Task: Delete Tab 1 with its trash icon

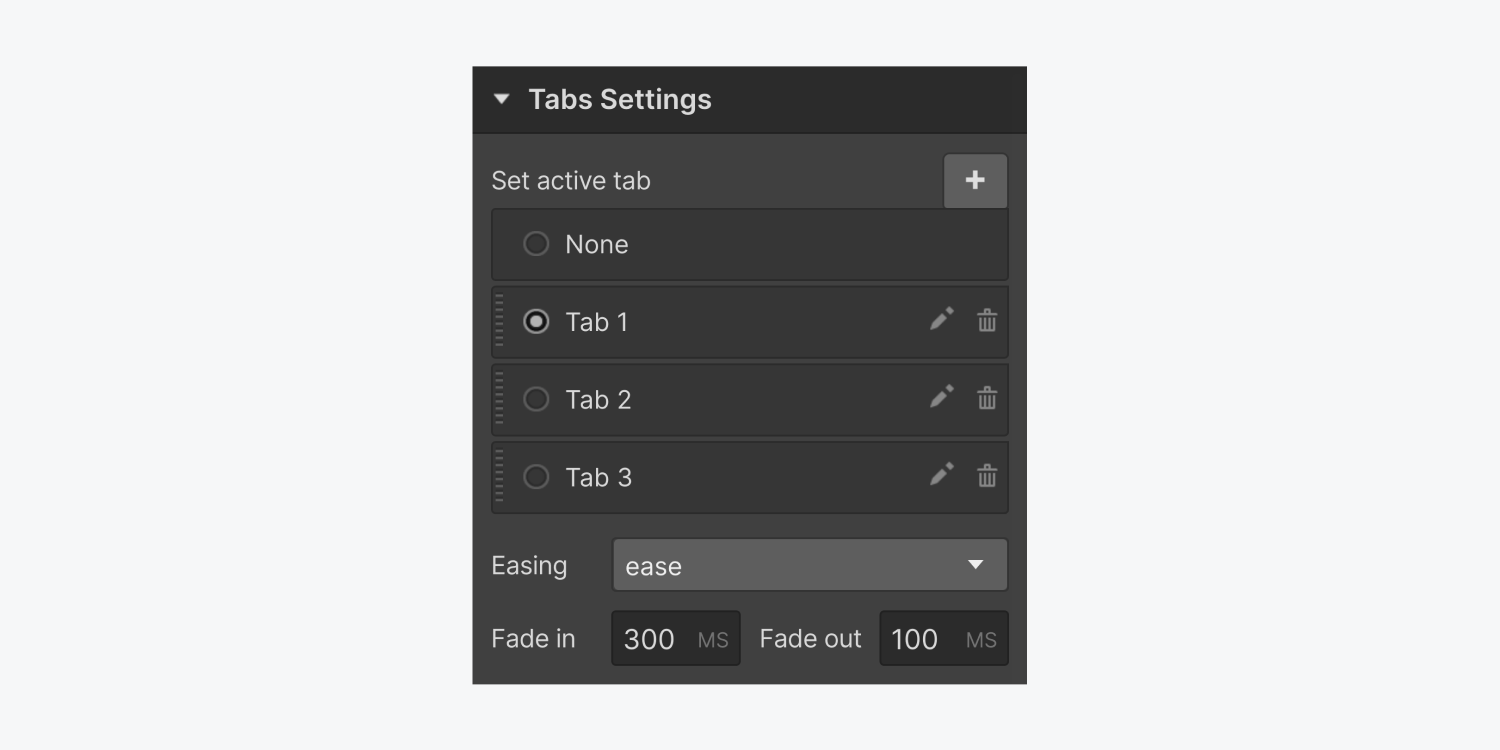Action: 987,321
